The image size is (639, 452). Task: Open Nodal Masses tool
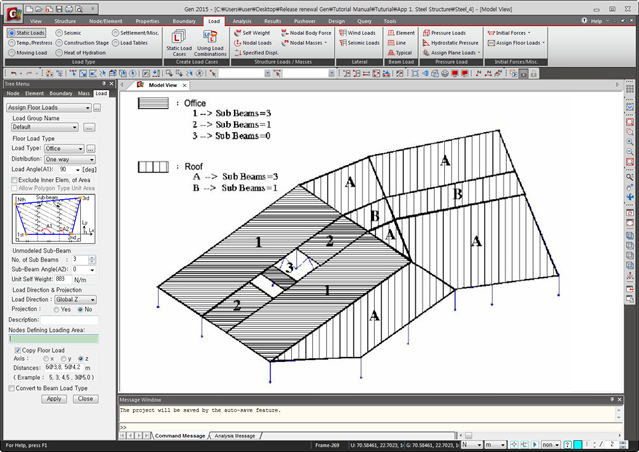point(304,43)
